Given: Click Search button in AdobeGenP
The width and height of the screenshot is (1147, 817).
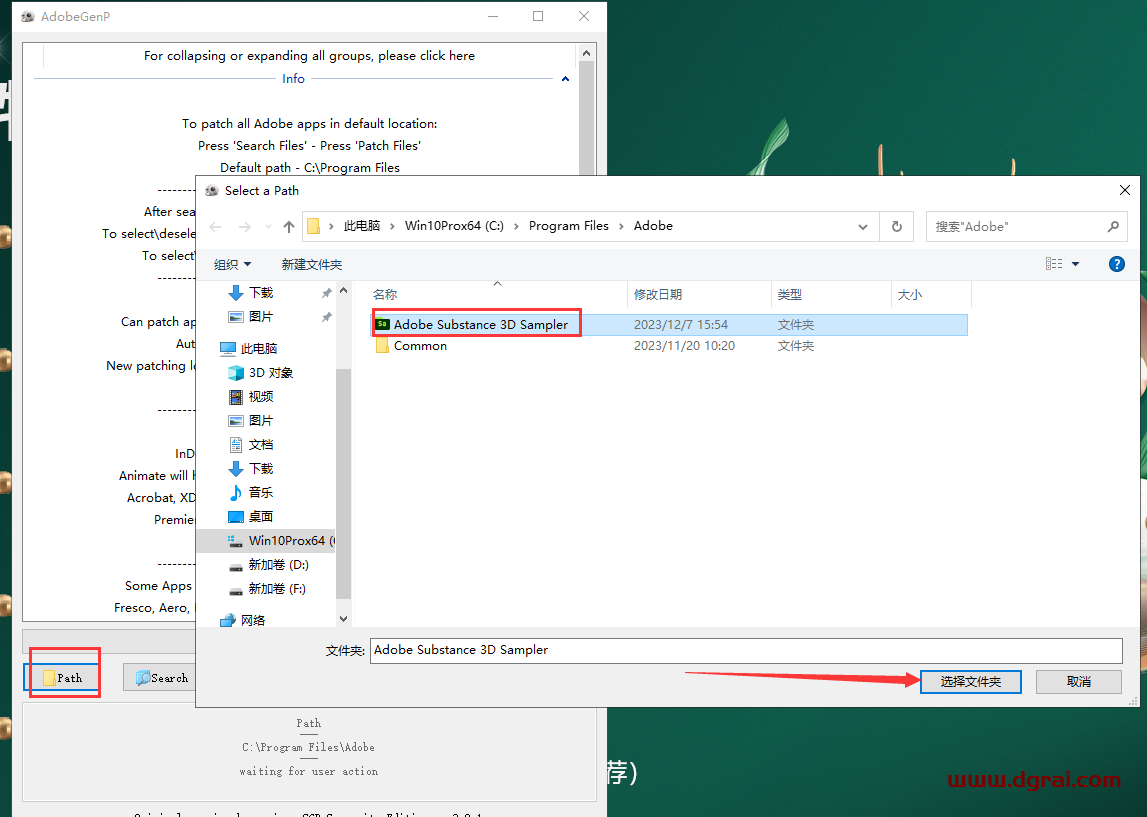Looking at the screenshot, I should click(x=159, y=678).
